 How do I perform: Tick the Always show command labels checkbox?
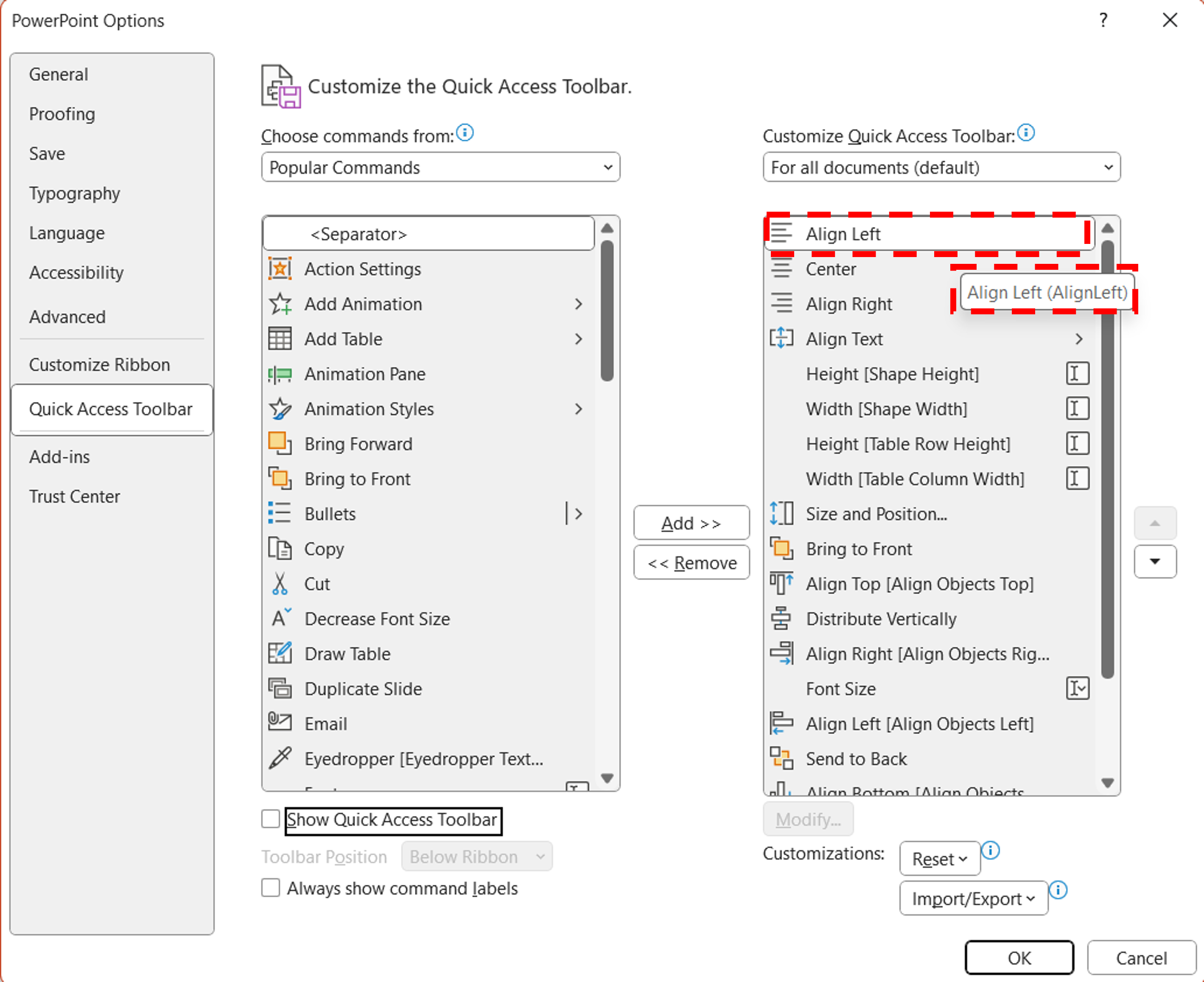(270, 887)
